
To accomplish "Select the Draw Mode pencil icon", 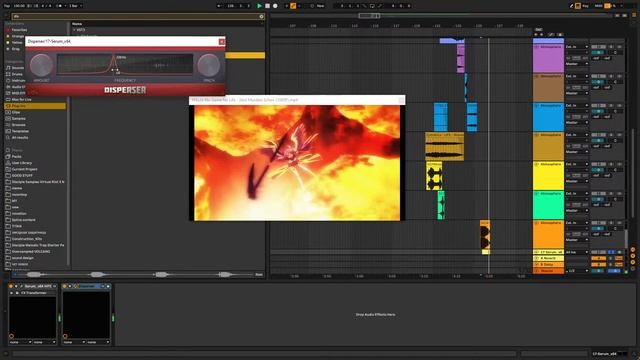I will pyautogui.click(x=571, y=6).
